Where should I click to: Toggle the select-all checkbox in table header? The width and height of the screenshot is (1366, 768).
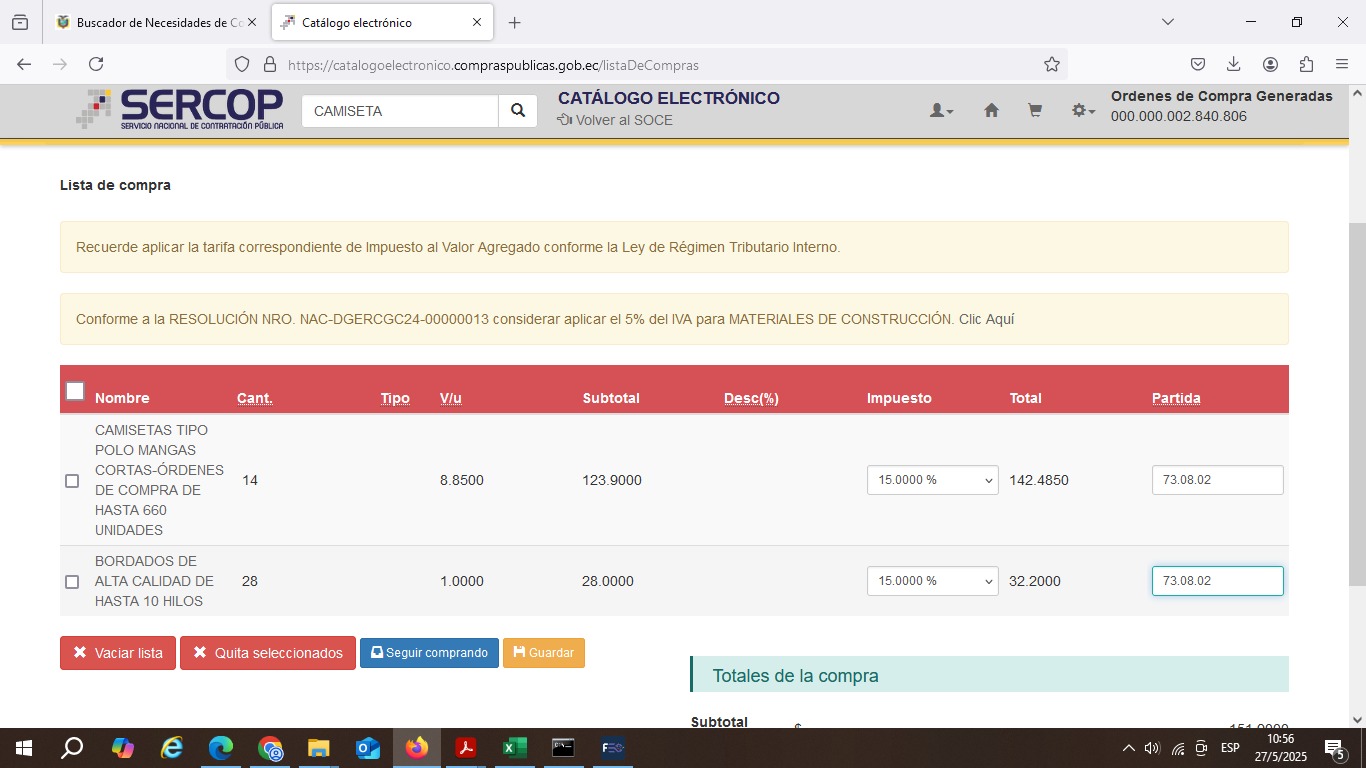coord(75,391)
